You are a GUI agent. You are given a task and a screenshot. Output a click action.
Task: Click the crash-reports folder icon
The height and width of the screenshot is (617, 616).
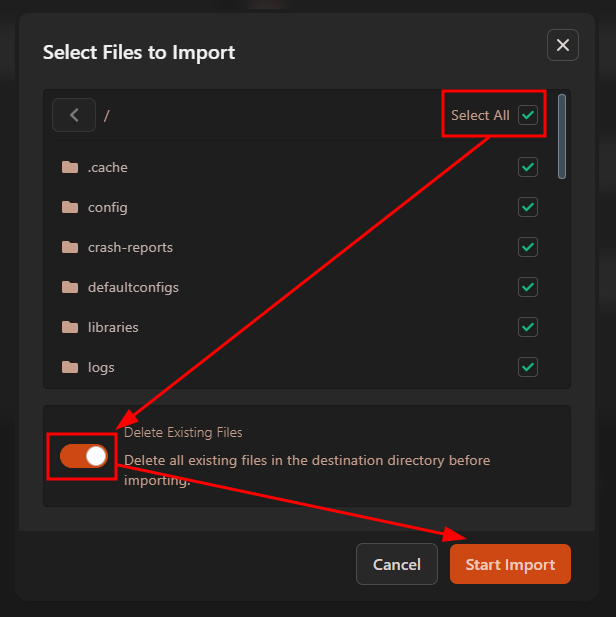[70, 247]
